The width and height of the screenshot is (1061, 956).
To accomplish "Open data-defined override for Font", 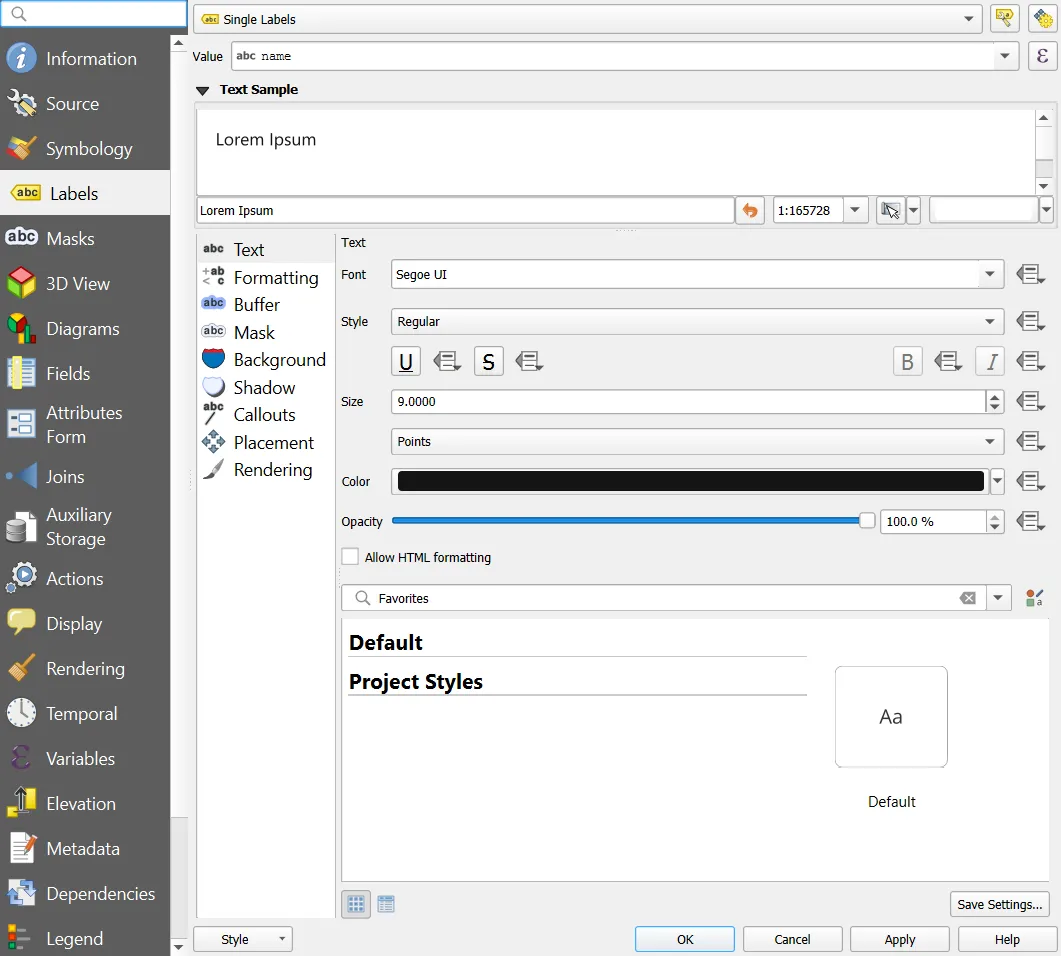I will [1031, 275].
